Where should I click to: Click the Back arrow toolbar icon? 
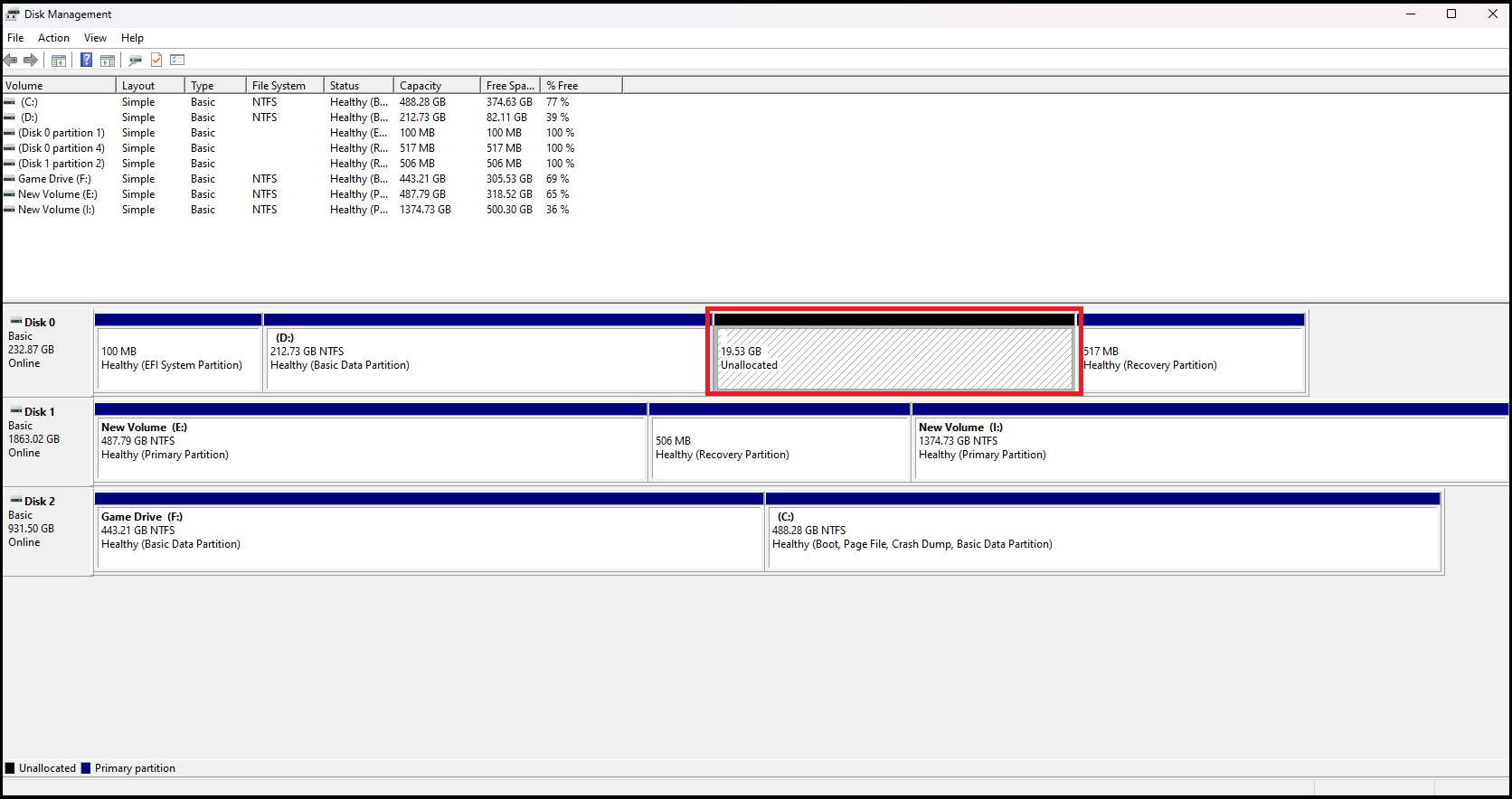pos(10,61)
